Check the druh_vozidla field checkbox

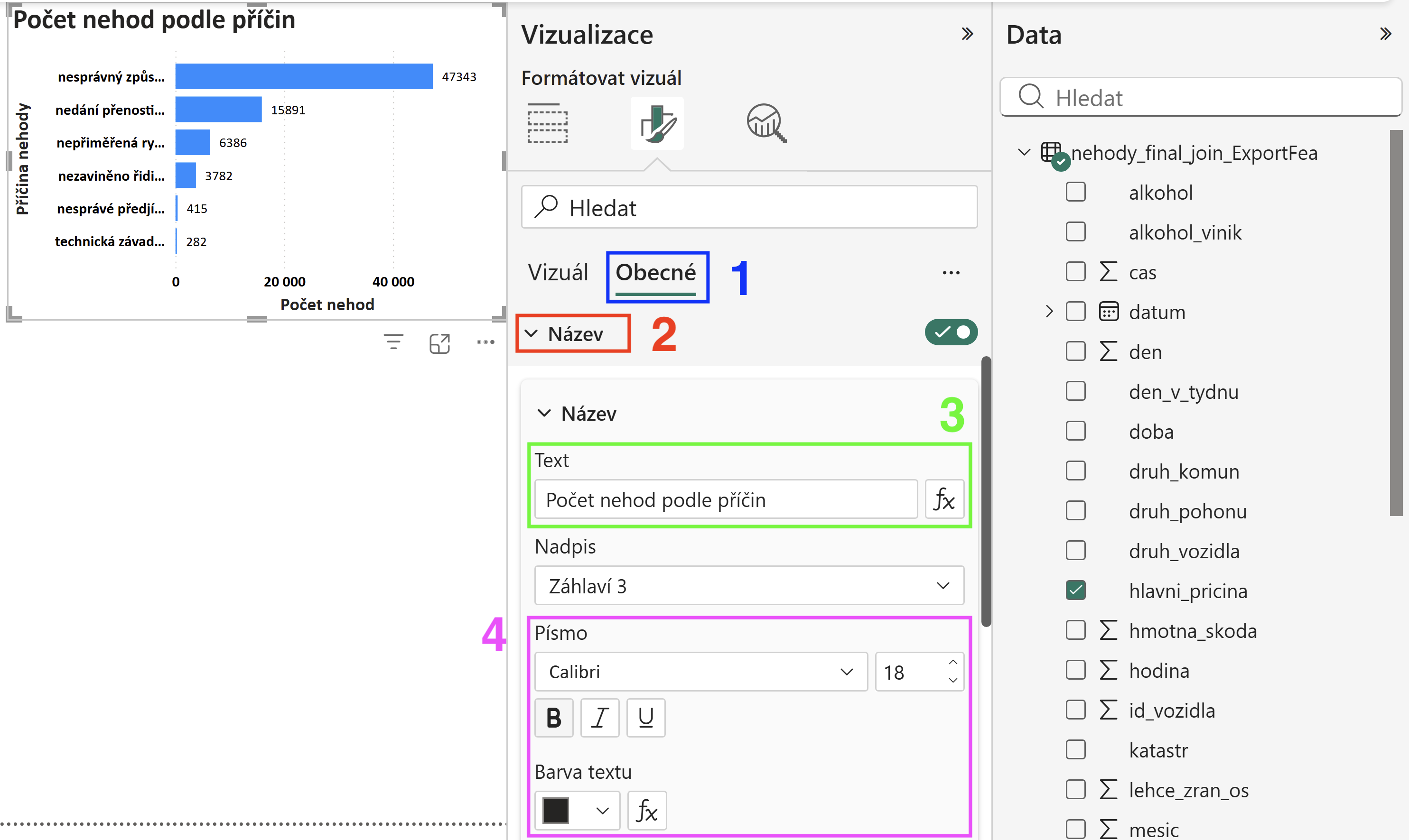[x=1075, y=550]
